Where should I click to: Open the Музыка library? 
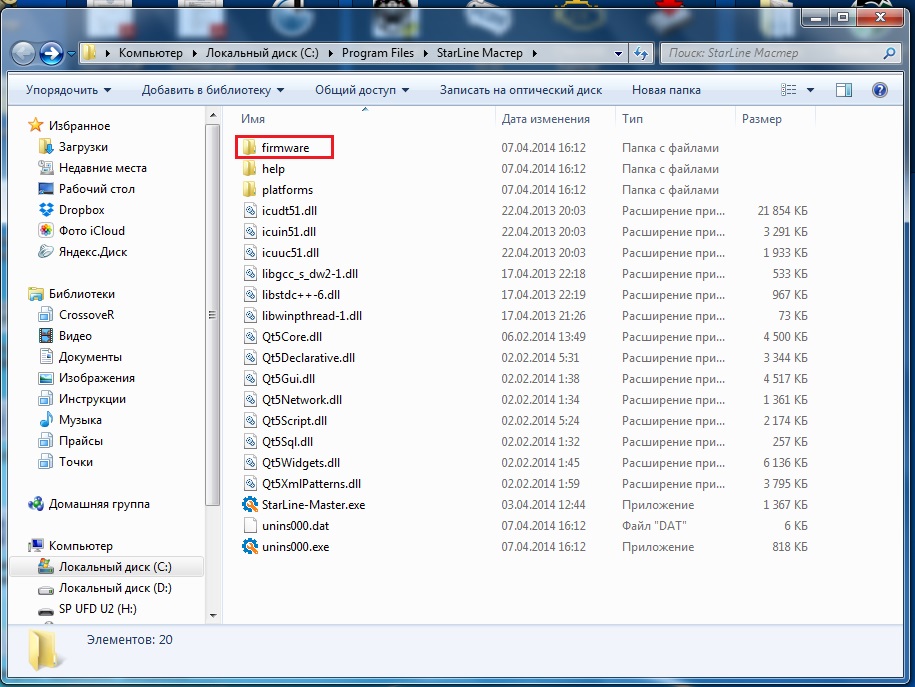pos(80,420)
